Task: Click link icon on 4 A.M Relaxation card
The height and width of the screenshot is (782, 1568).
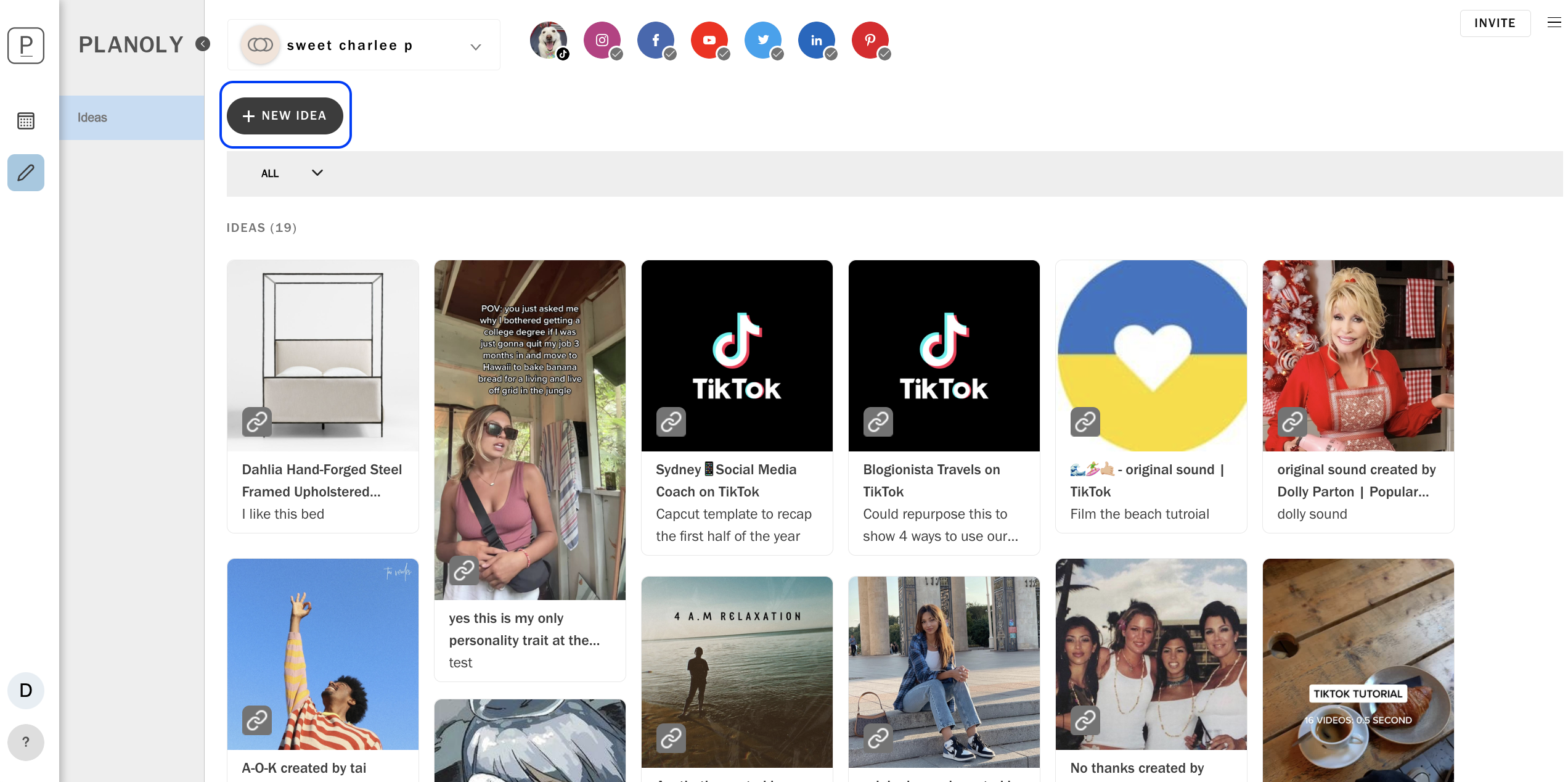Action: (671, 738)
